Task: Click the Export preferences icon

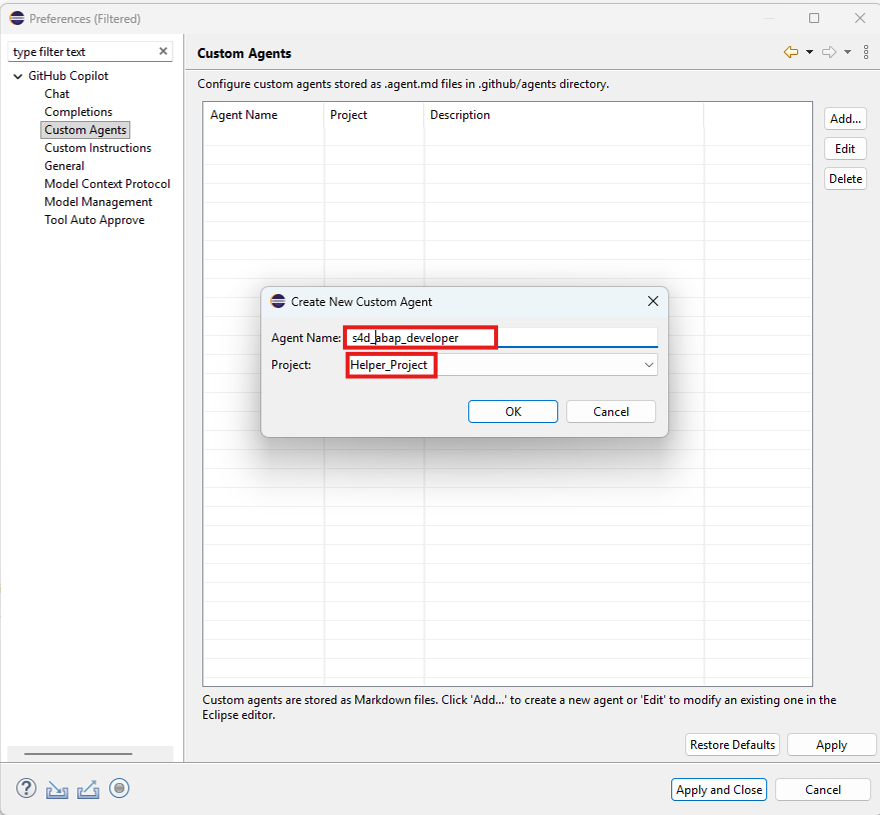Action: [88, 789]
